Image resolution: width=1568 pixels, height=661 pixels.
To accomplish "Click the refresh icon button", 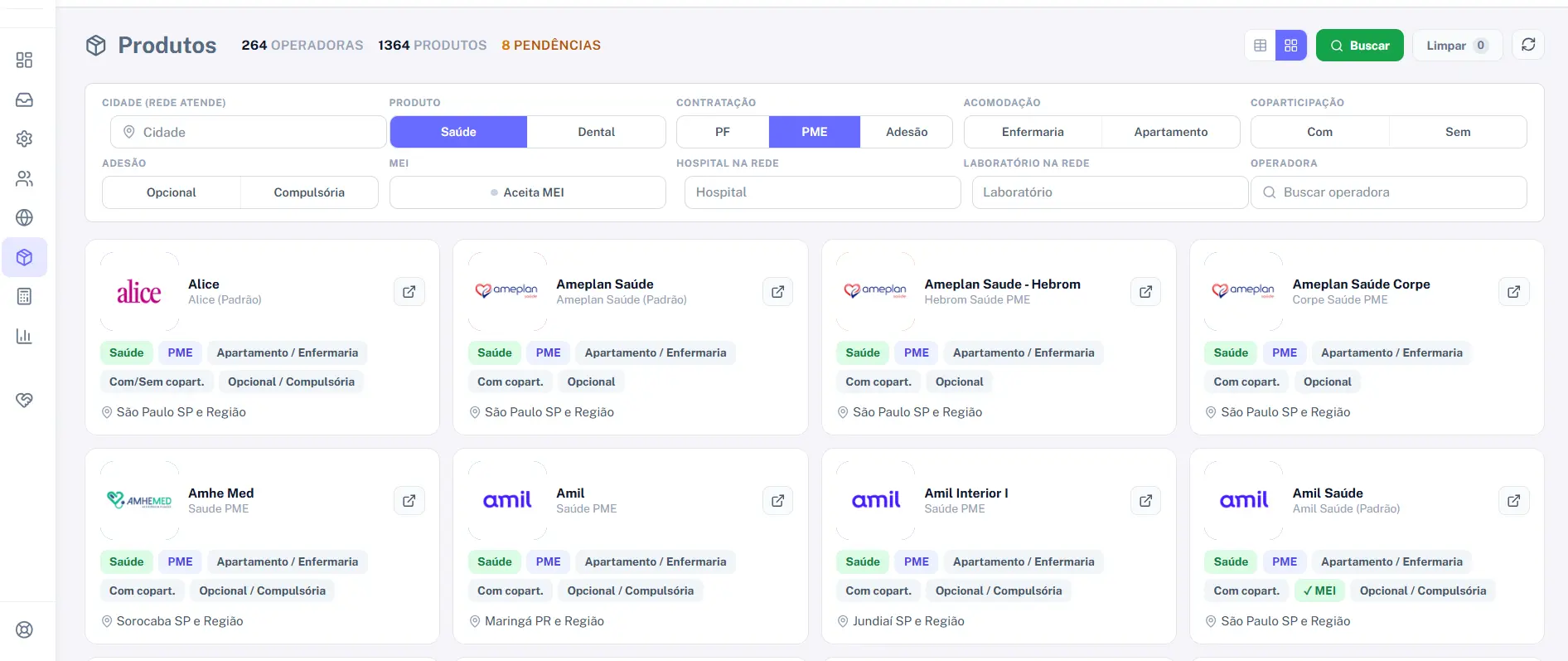I will point(1528,45).
